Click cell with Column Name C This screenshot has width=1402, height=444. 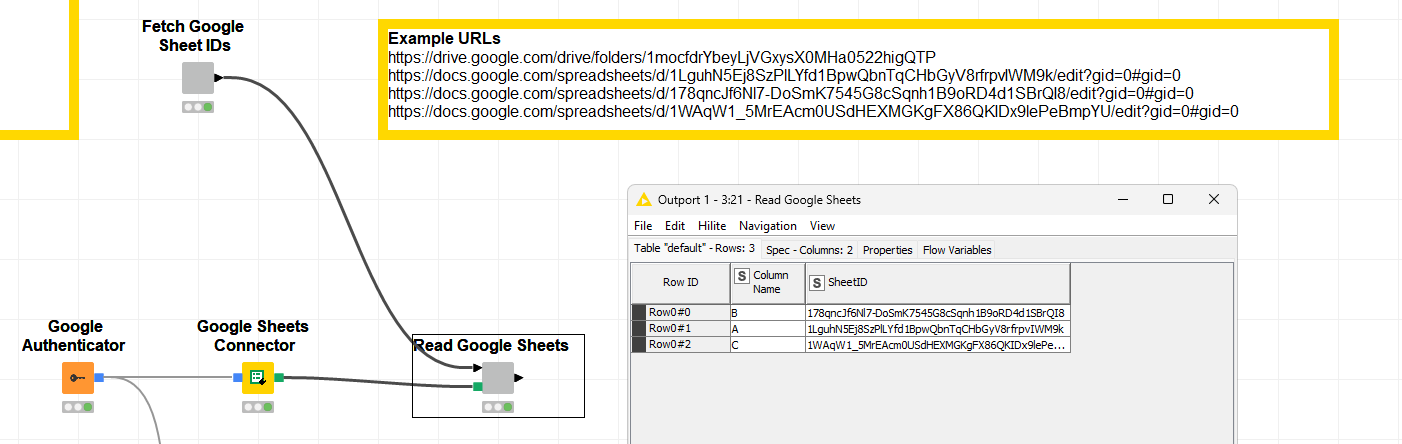pyautogui.click(x=768, y=345)
